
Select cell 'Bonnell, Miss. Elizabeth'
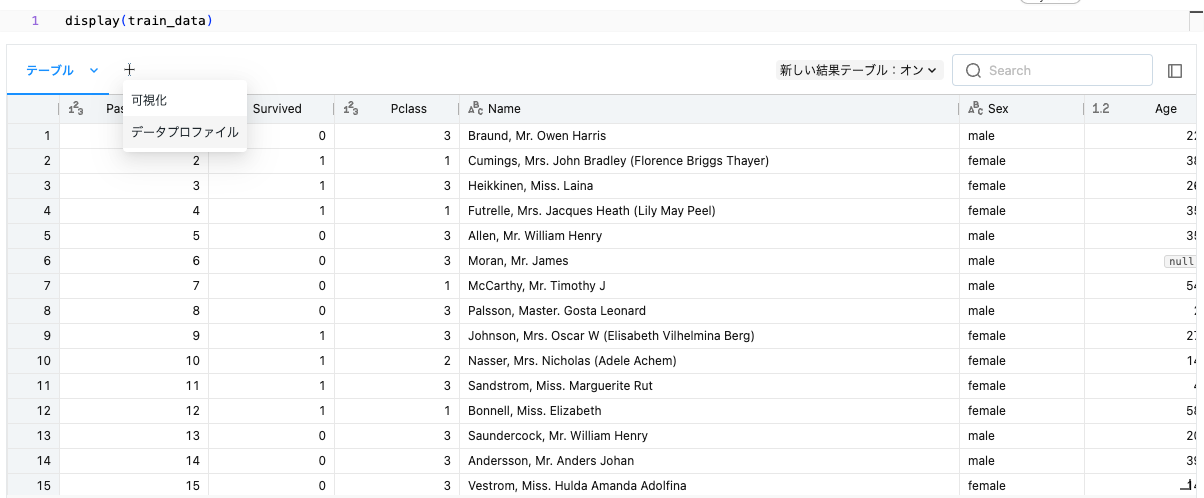tap(709, 411)
